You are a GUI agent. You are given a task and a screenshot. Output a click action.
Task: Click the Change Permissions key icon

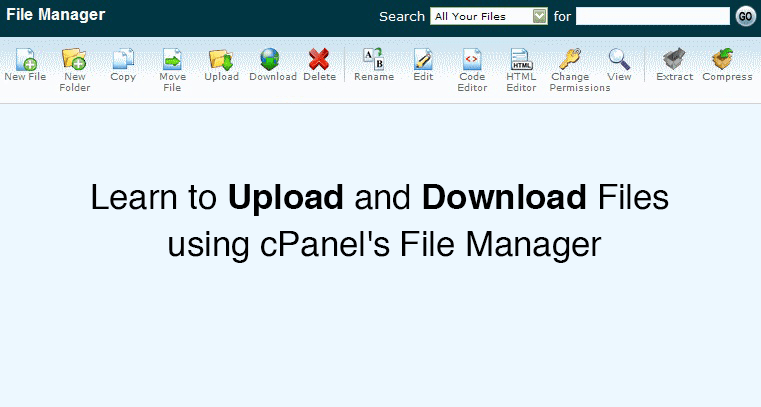[570, 60]
